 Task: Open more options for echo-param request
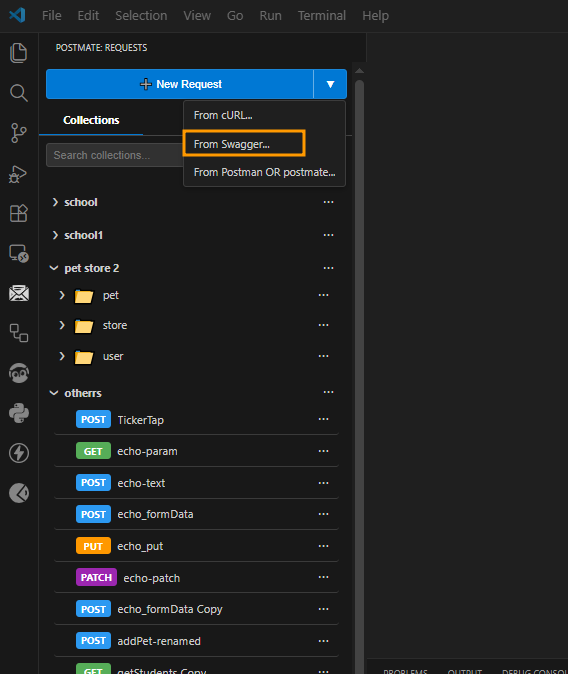pos(323,451)
